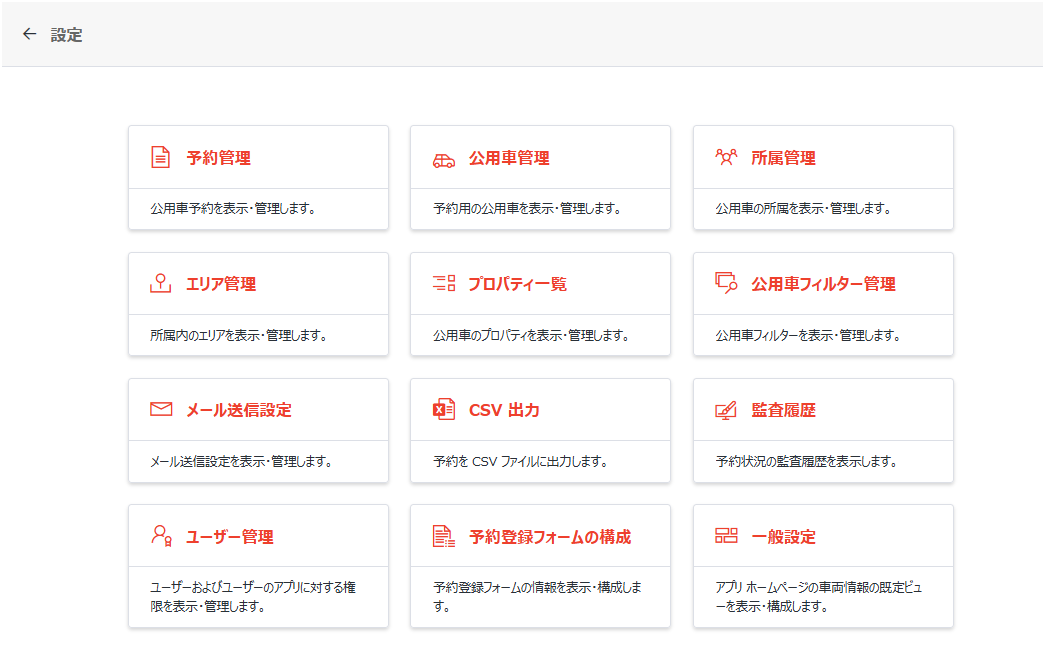
Task: Click description 予約状況の監査履歴を表示します。
Action: (806, 461)
